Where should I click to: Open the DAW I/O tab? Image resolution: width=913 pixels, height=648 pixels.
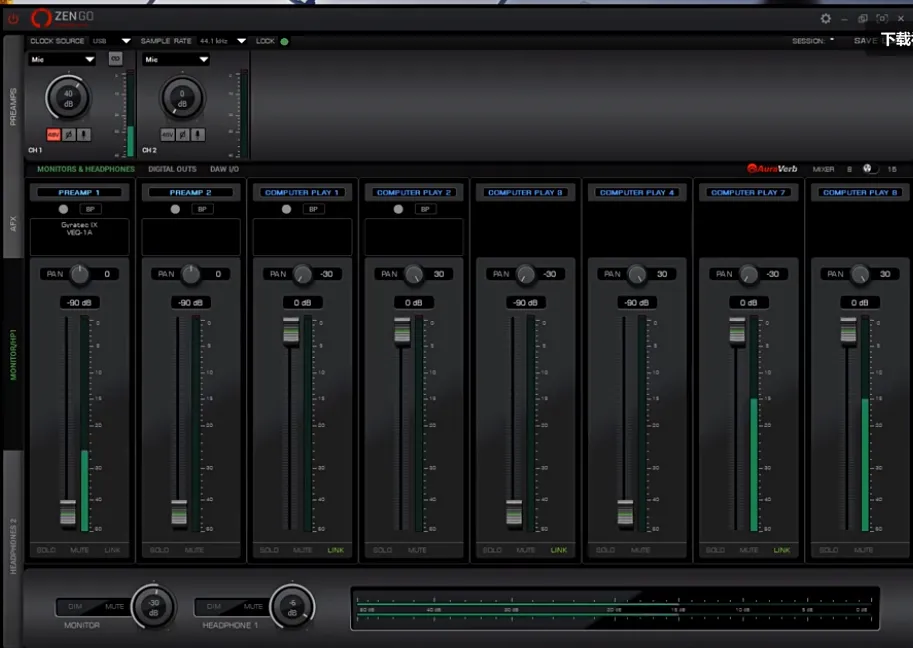click(x=224, y=169)
